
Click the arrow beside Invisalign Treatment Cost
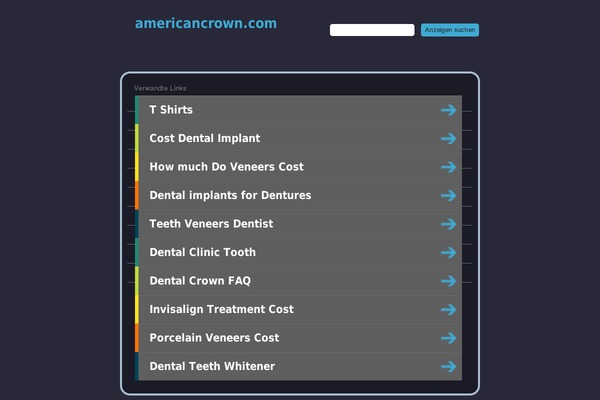(448, 309)
